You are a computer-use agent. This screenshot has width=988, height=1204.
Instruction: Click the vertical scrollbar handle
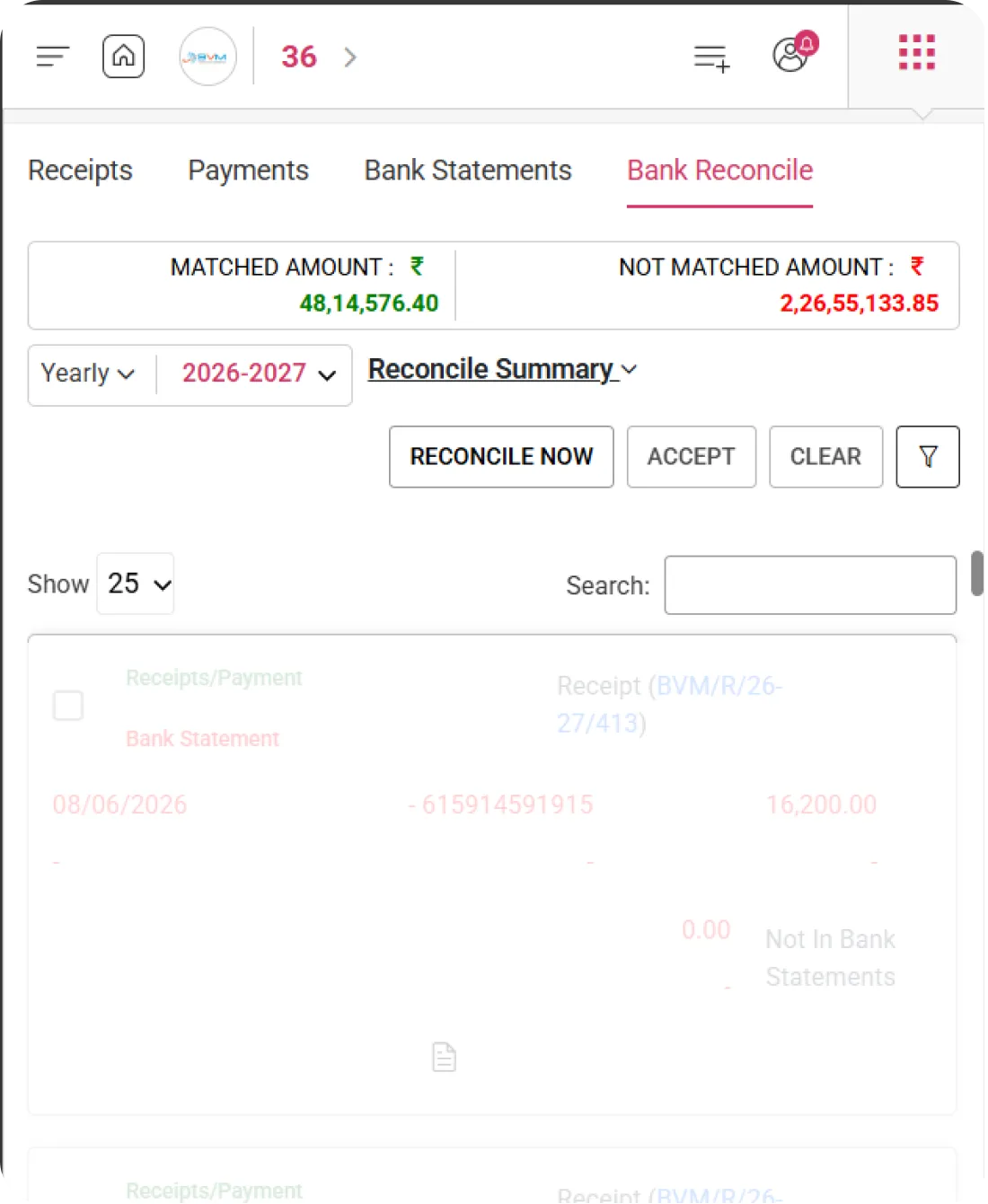click(977, 574)
